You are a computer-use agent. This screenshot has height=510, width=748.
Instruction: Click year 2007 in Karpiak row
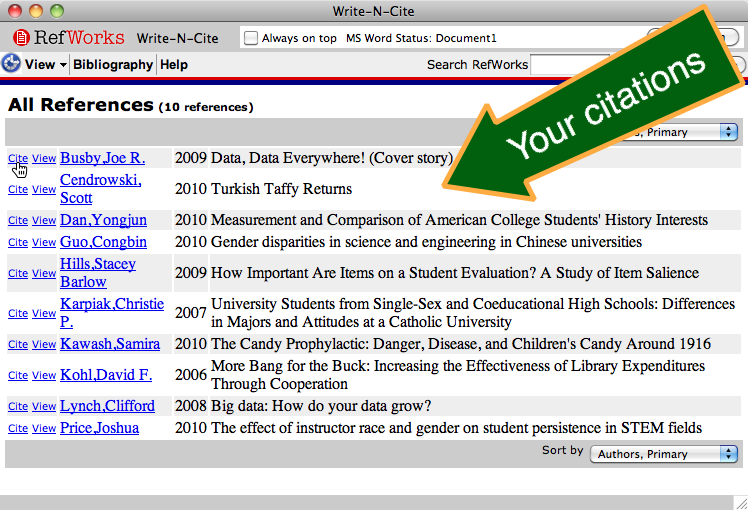tap(190, 313)
